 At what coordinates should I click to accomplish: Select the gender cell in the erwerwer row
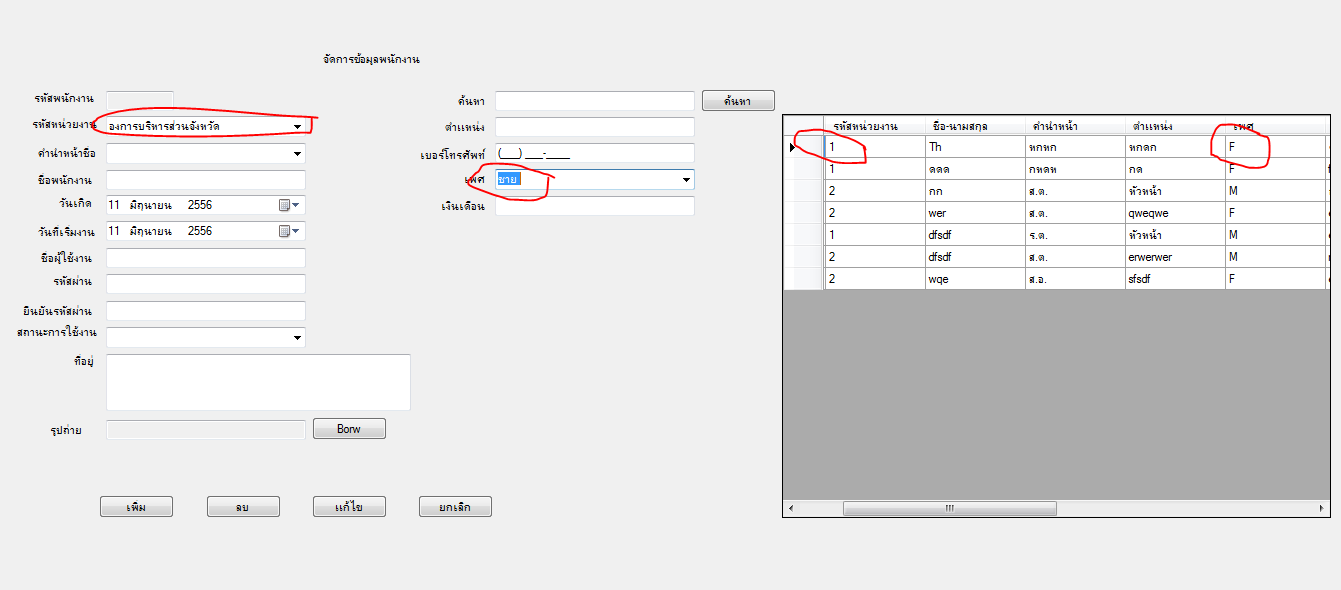coord(1276,257)
